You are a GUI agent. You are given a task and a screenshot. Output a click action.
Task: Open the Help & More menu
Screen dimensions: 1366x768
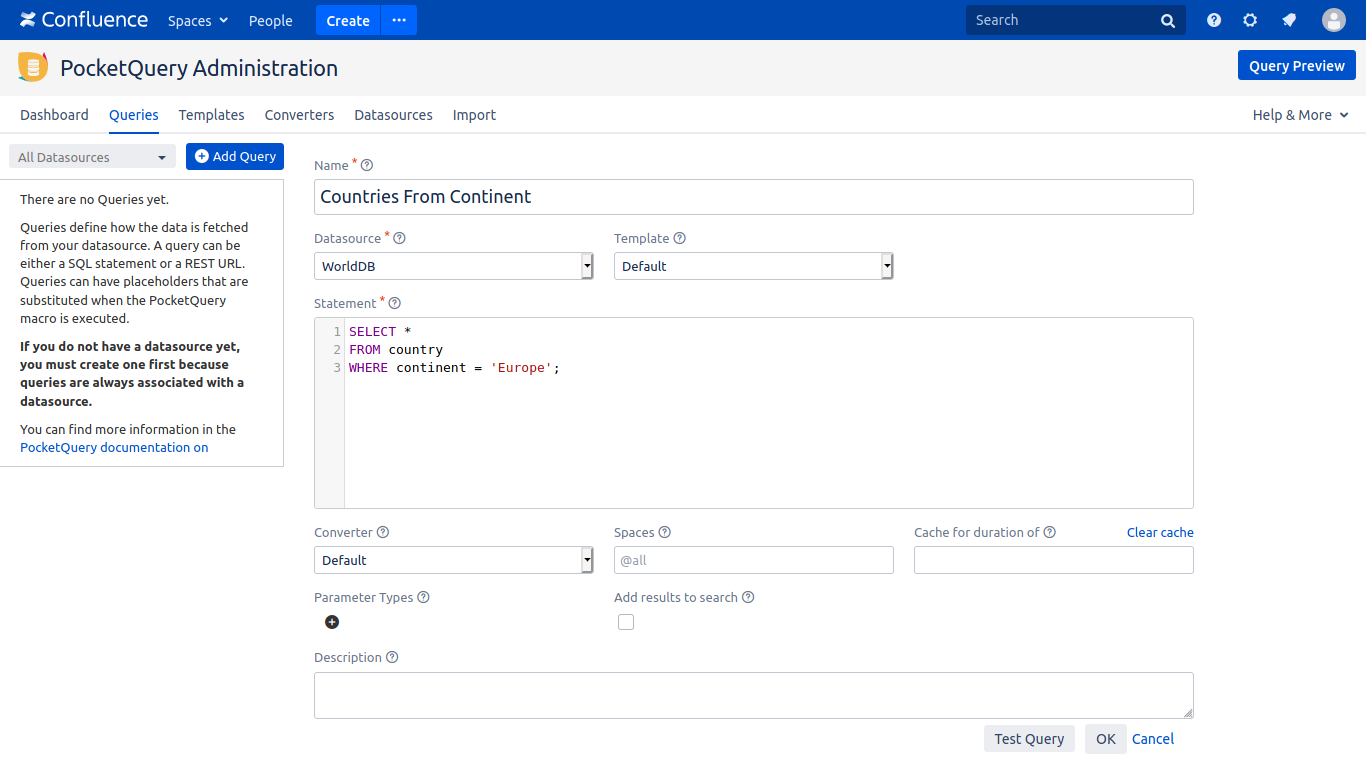(1299, 115)
